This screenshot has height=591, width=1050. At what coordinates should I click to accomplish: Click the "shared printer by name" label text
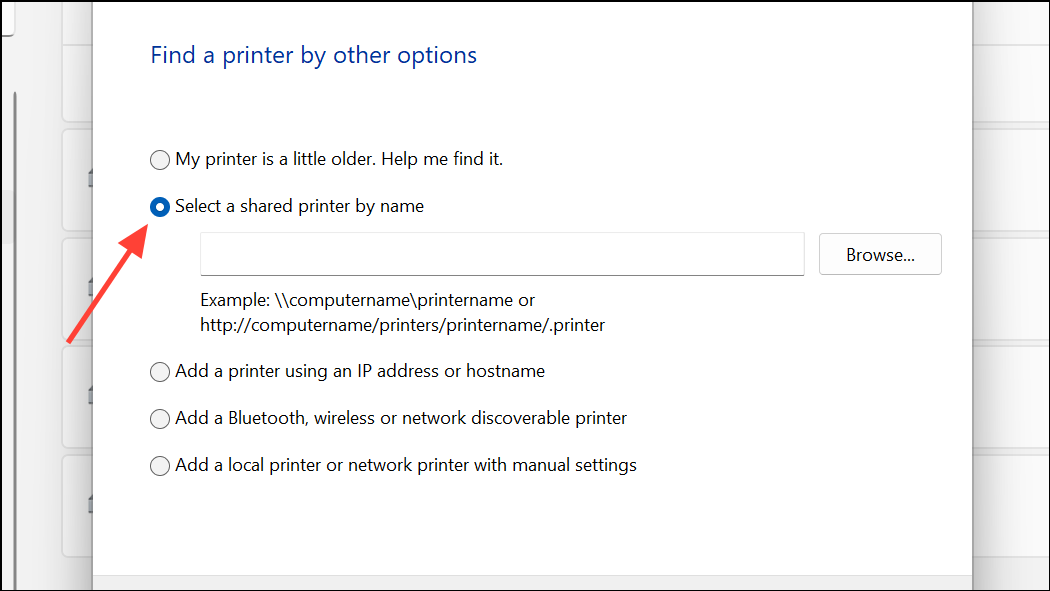pos(331,206)
